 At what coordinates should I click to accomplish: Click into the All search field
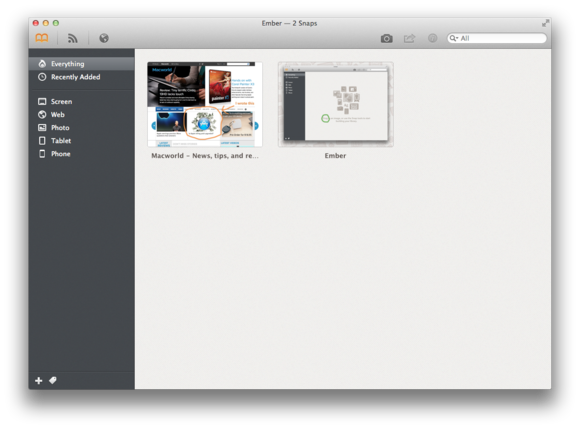coord(497,38)
